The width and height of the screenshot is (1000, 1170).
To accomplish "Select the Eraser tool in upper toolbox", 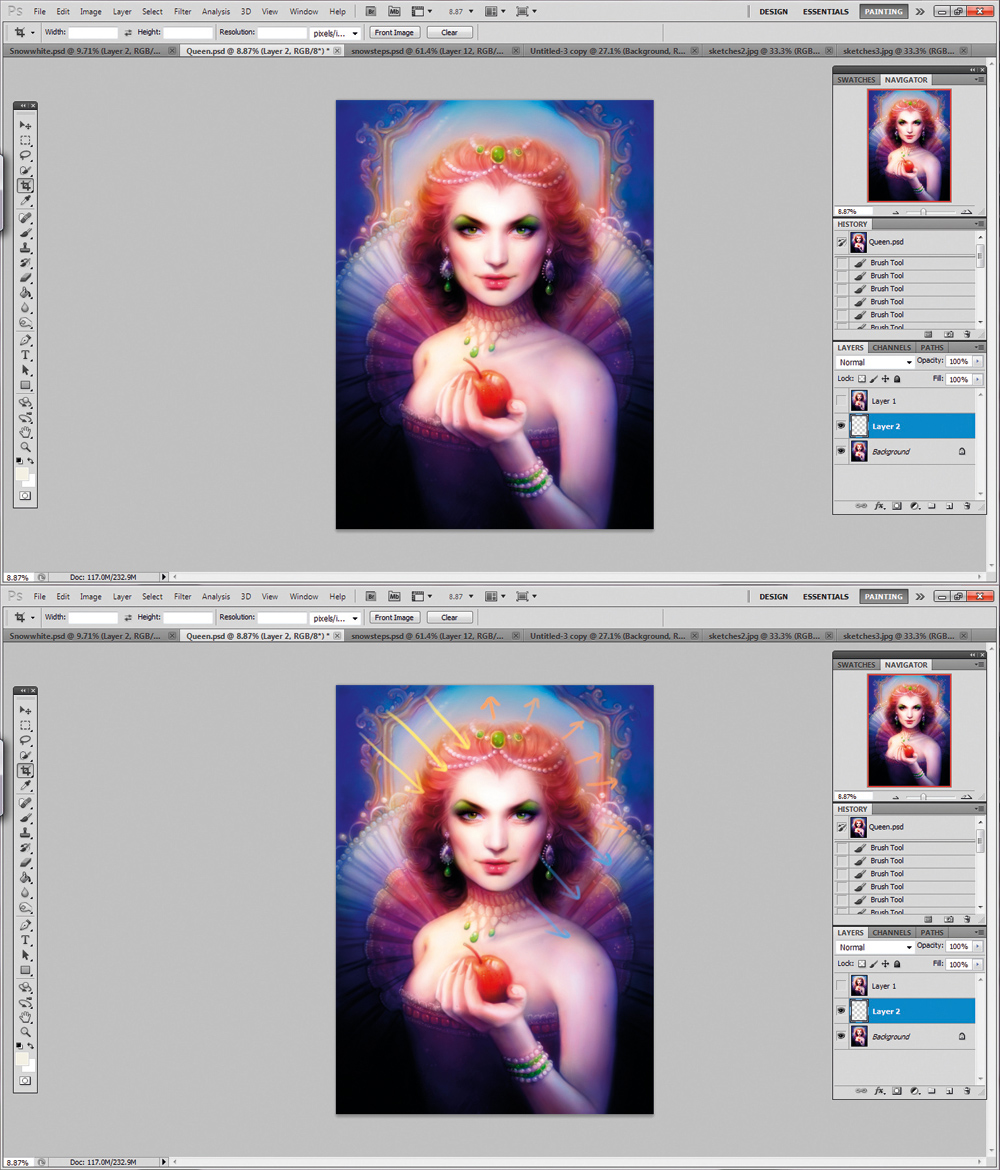I will 25,278.
